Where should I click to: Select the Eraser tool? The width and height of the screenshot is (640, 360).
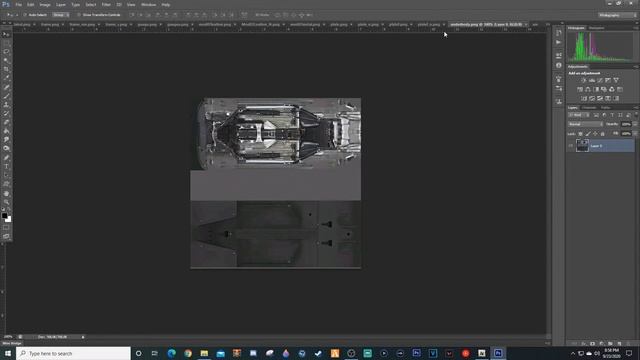pos(6,122)
